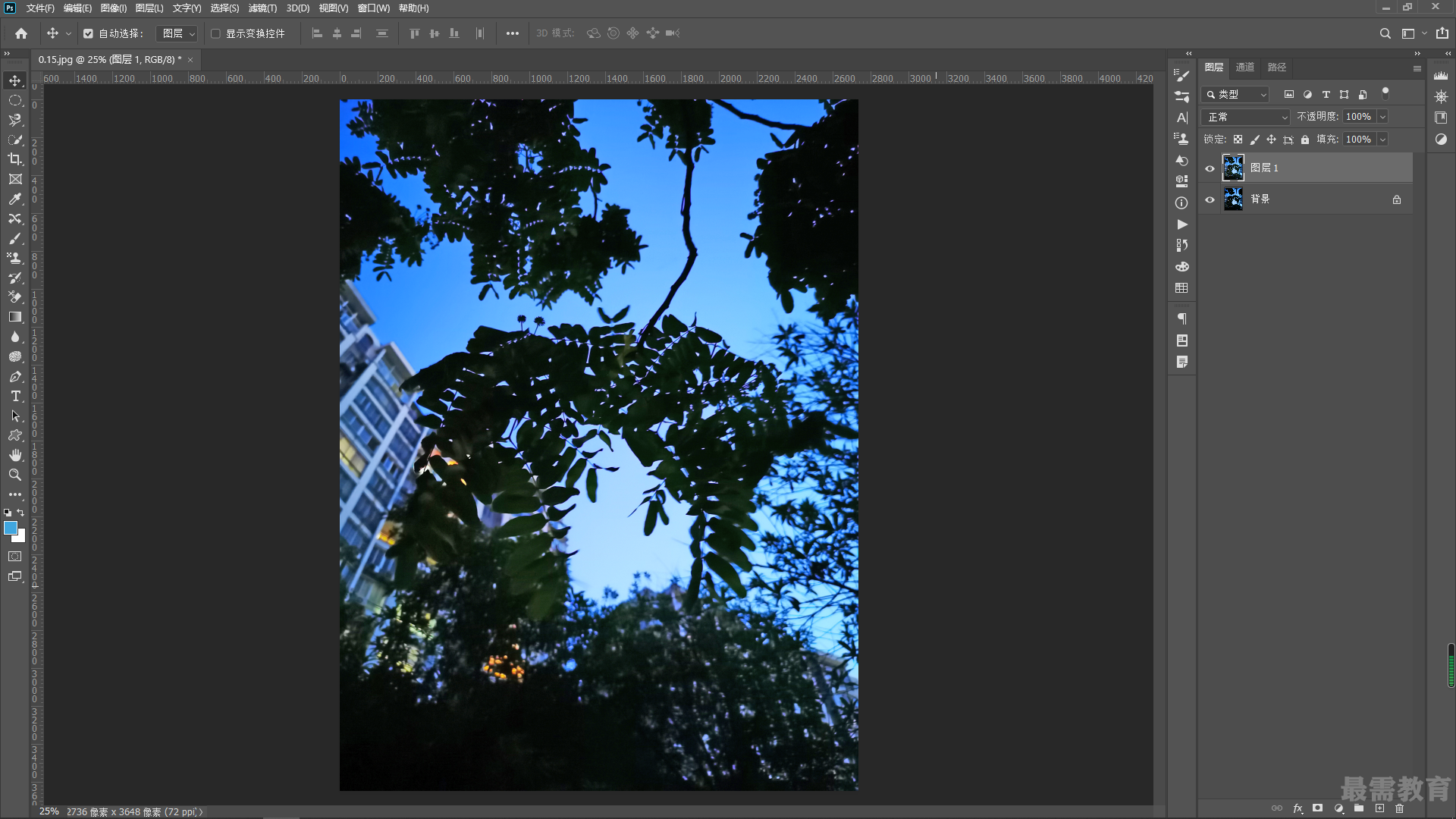The image size is (1456, 819).
Task: Toggle lock transparent pixels
Action: pyautogui.click(x=1238, y=140)
